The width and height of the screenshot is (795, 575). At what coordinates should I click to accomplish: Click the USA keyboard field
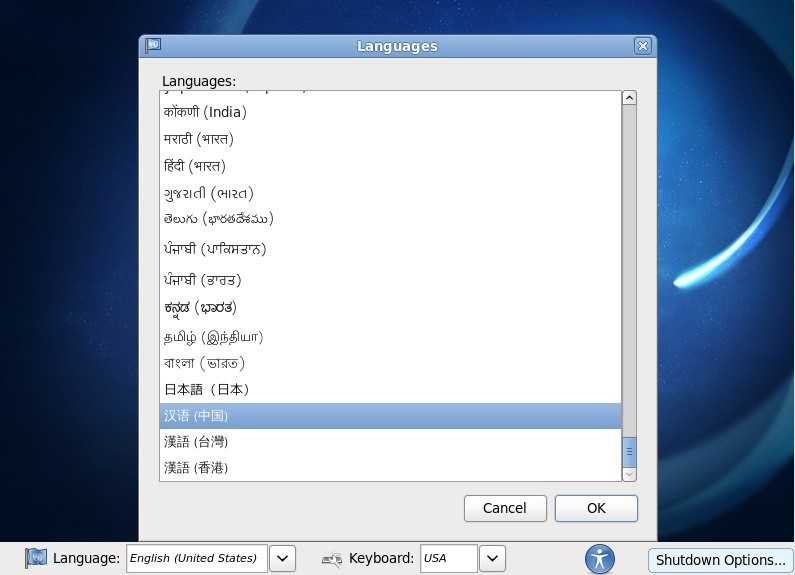449,558
